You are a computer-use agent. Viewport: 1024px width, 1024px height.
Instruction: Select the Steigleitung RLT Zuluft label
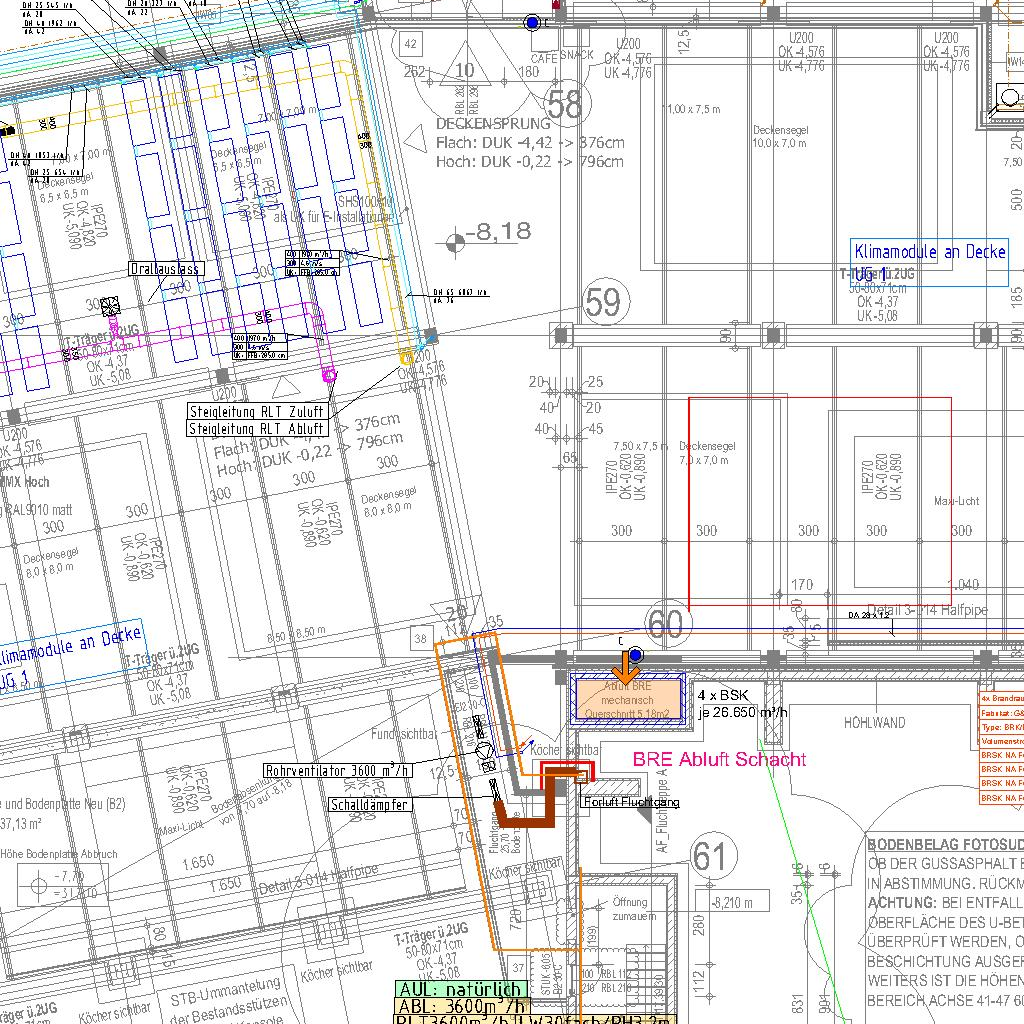coord(257,412)
